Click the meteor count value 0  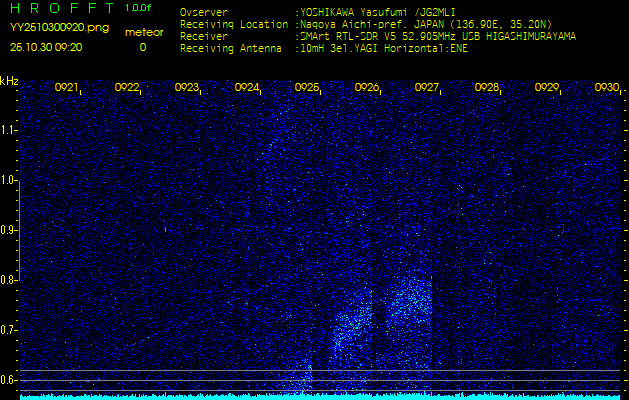click(143, 47)
